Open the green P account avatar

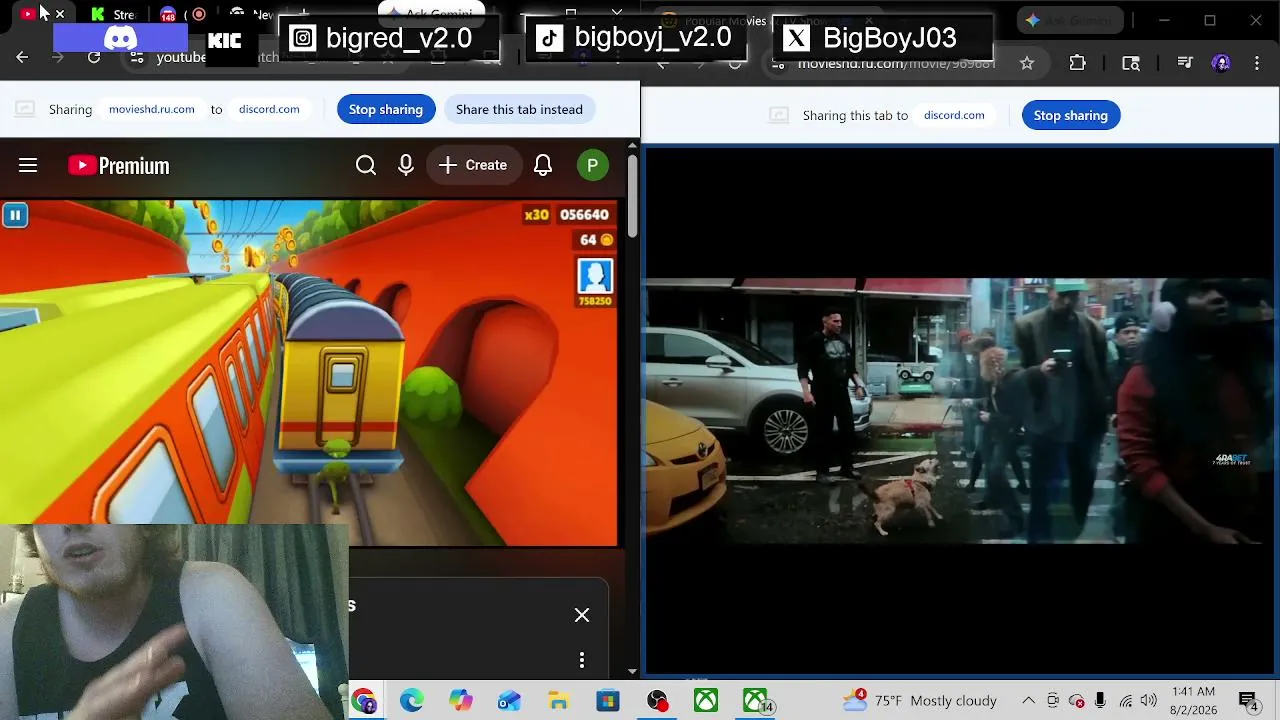[x=593, y=165]
